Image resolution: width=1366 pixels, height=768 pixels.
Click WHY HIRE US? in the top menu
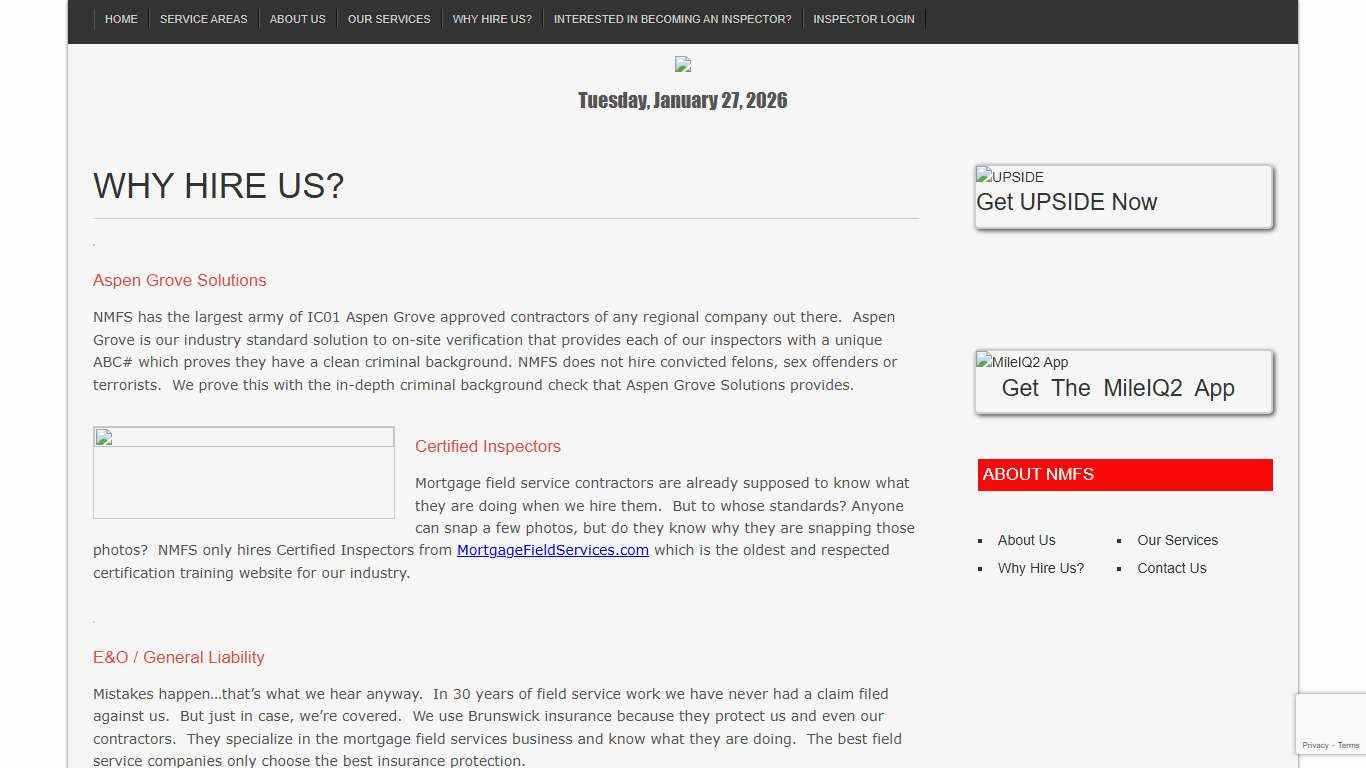point(492,18)
